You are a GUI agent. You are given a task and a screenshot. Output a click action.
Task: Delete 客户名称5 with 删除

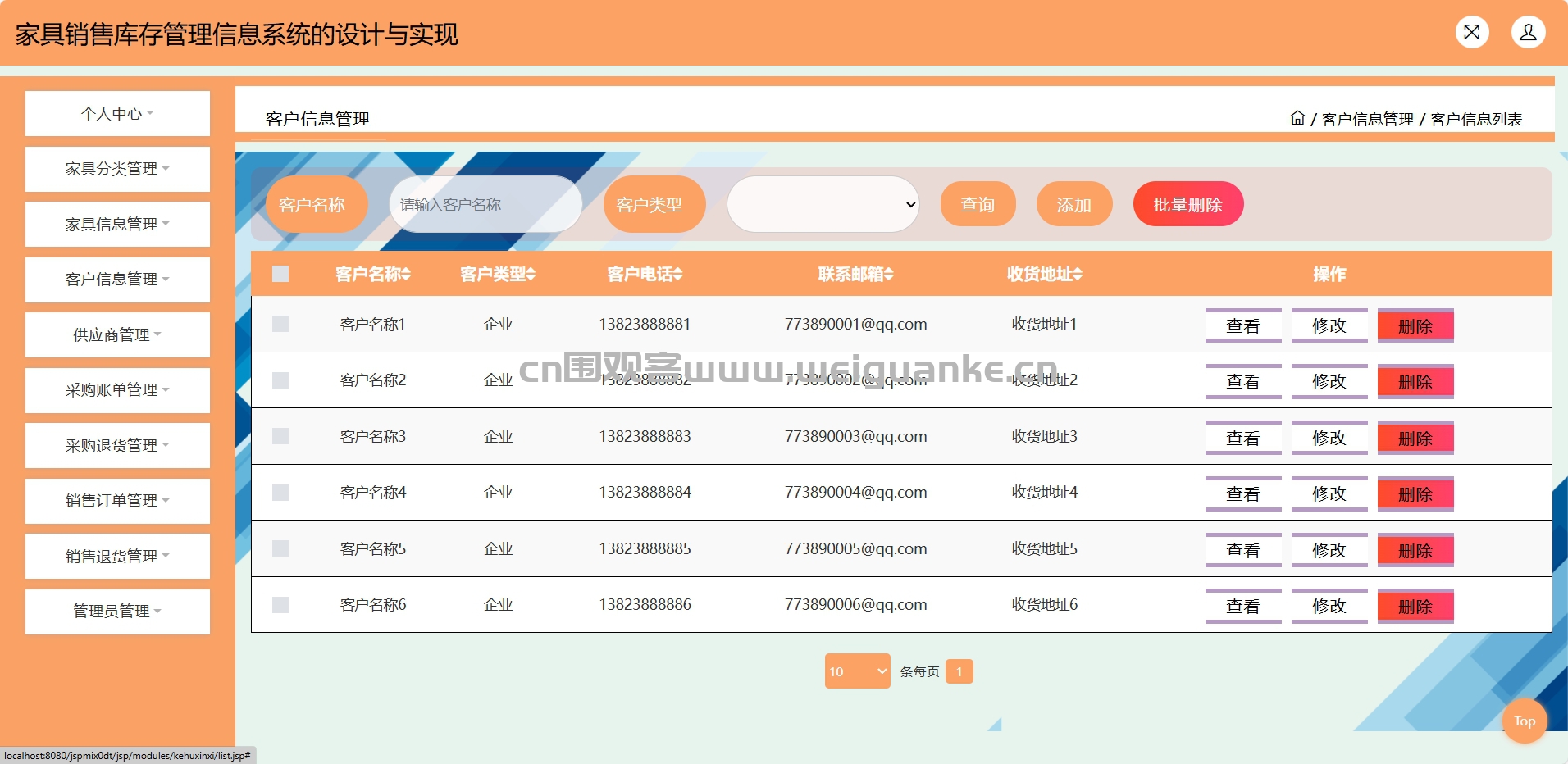click(x=1415, y=550)
